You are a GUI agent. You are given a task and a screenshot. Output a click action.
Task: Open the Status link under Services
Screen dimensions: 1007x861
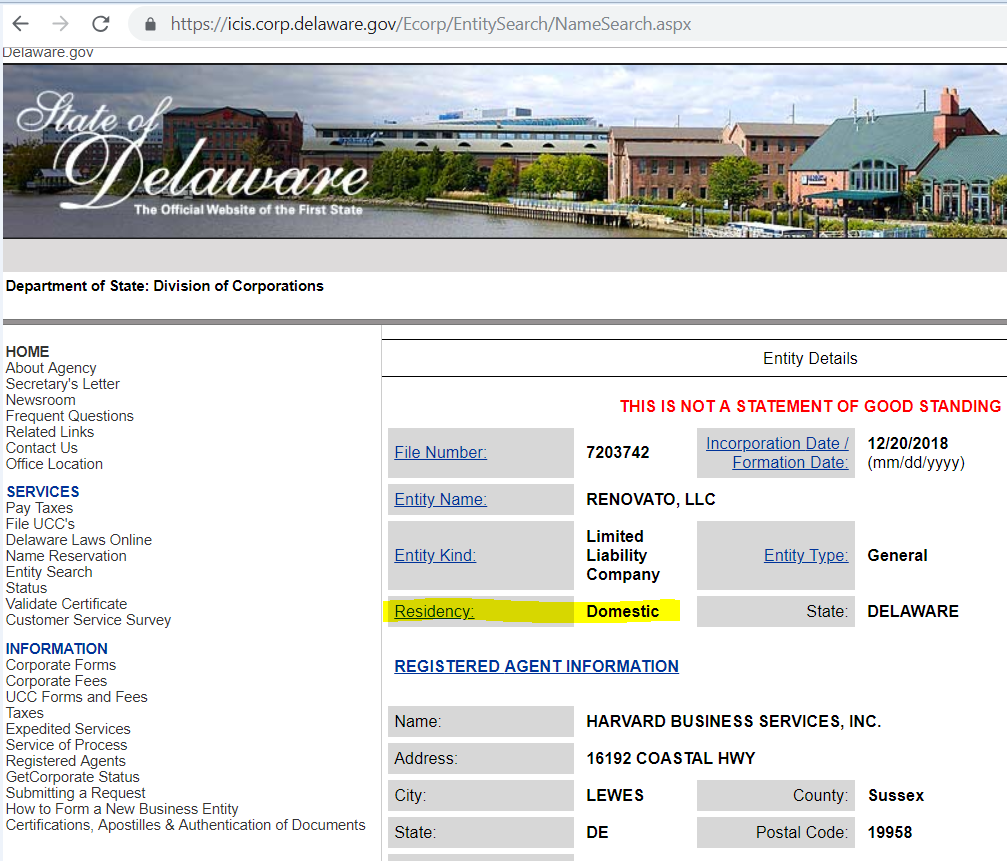(26, 588)
